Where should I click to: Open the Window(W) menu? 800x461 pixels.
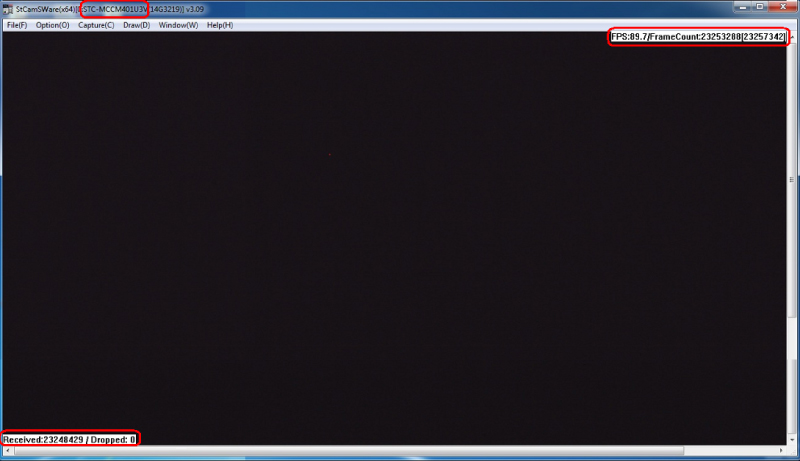pyautogui.click(x=178, y=25)
